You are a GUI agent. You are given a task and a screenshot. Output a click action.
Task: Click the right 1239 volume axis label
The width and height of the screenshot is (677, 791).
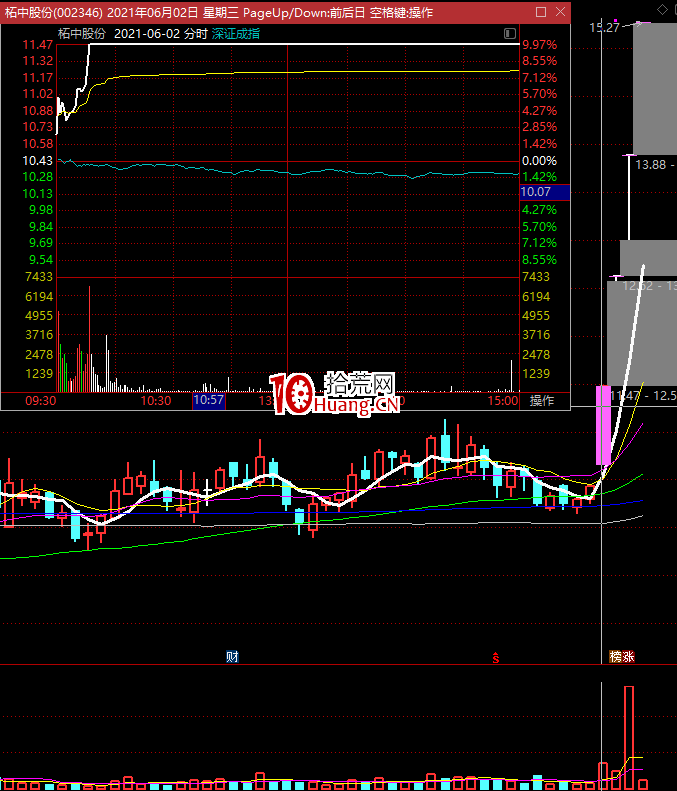[x=536, y=374]
